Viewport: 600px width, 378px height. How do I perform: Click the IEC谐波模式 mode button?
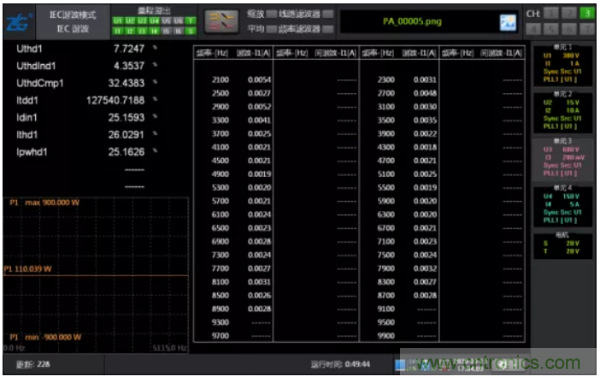[x=73, y=22]
